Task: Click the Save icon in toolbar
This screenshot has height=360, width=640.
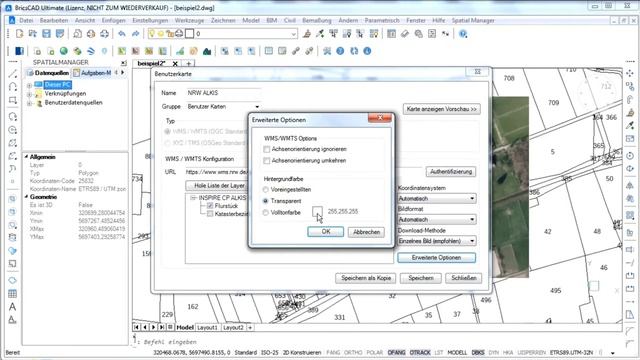Action: [46, 34]
